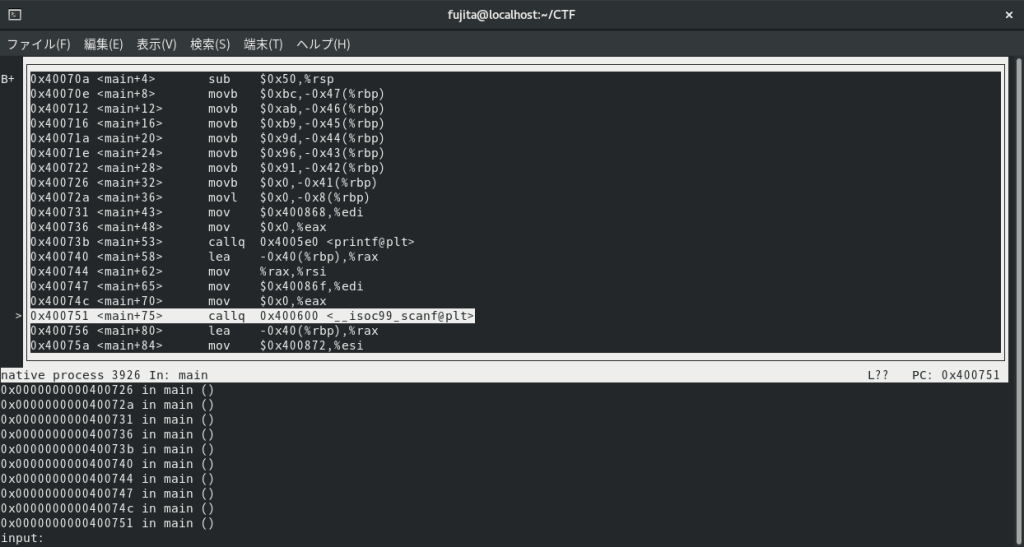Open the ヘルプ(H) menu
1024x547 pixels.
click(323, 44)
